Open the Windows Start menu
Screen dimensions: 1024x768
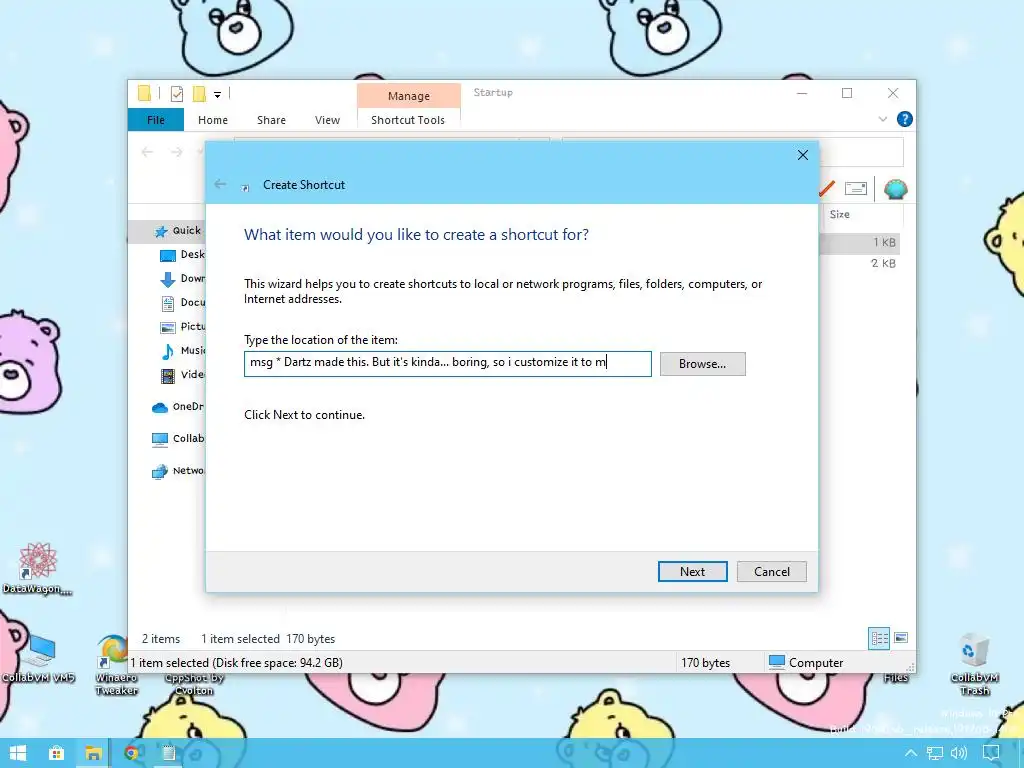tap(18, 753)
